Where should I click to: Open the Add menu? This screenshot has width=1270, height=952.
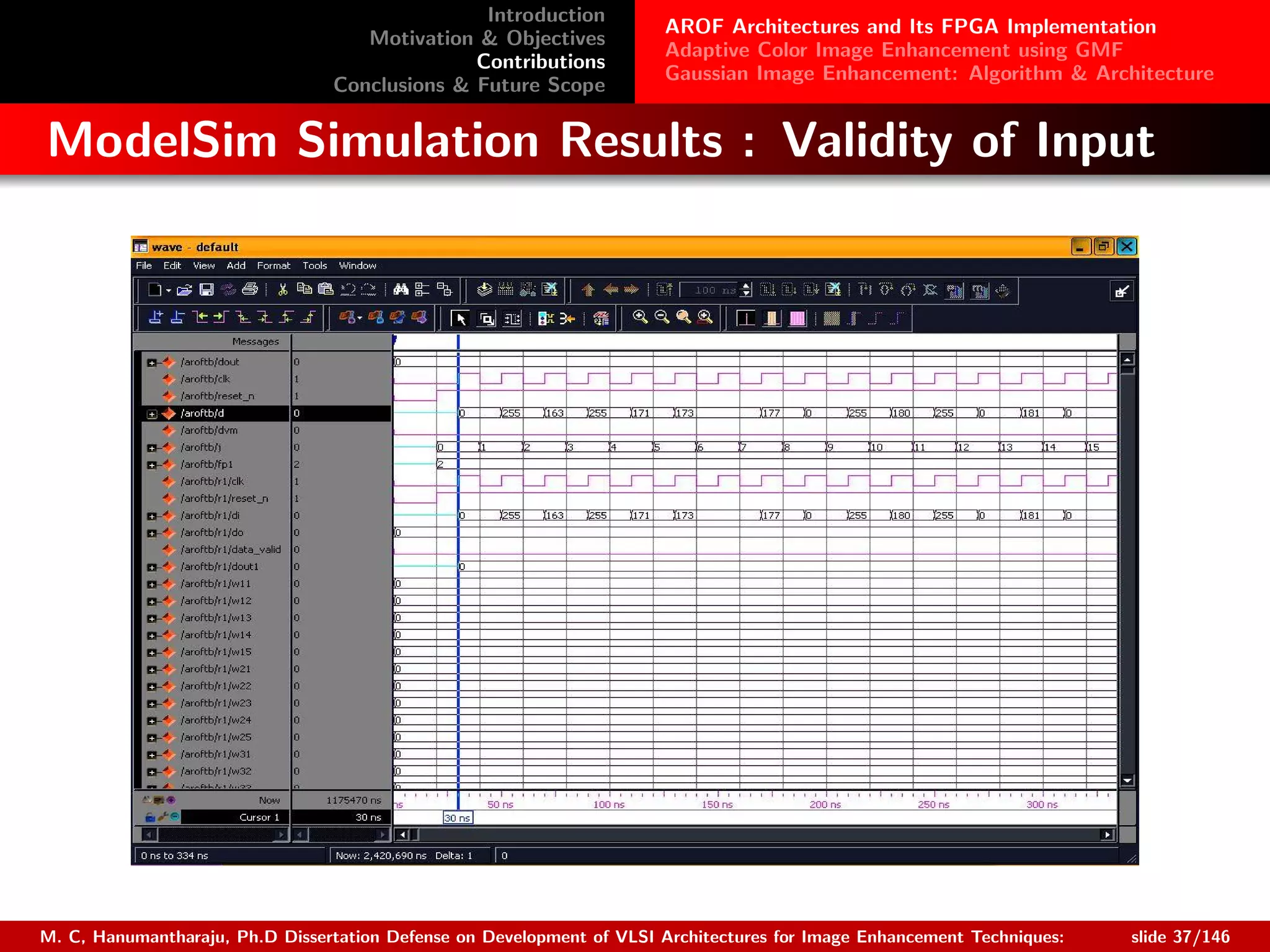236,265
